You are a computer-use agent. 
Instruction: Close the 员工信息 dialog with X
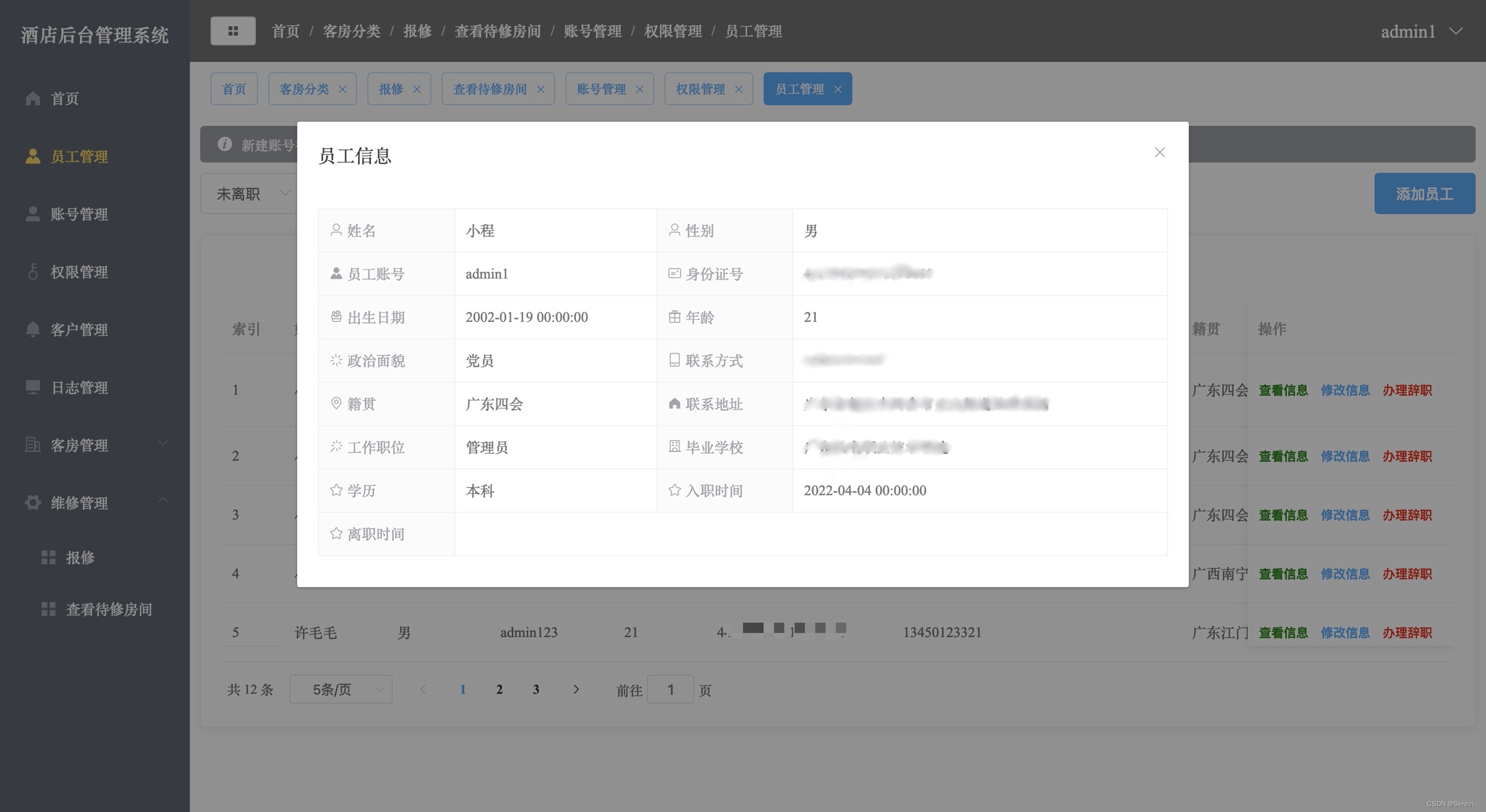click(x=1159, y=152)
